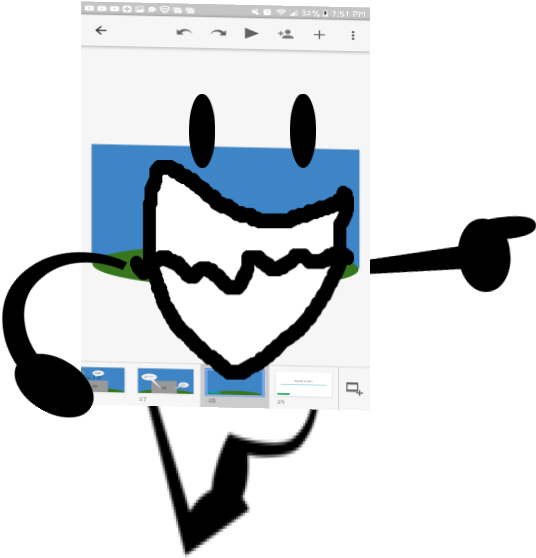This screenshot has width=536, height=558.
Task: Tap the 7:51 PM clock
Action: coord(348,14)
